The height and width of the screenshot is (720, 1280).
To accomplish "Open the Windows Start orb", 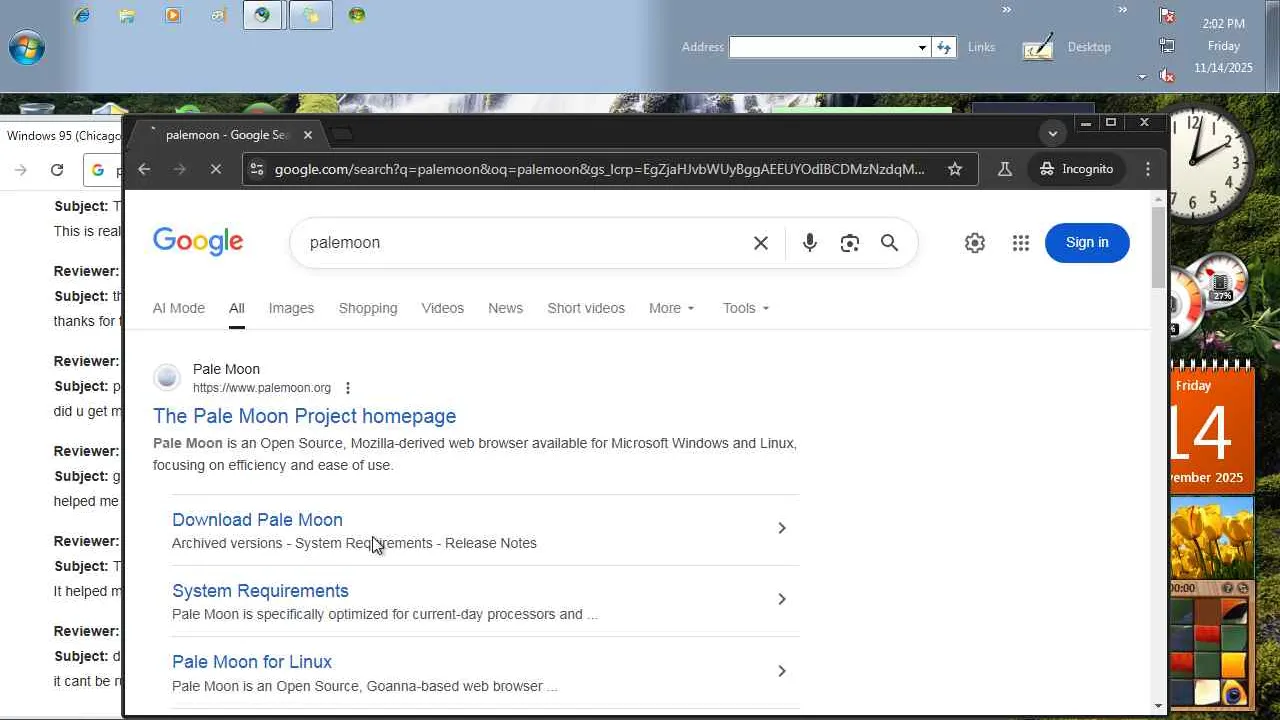I will pos(27,47).
